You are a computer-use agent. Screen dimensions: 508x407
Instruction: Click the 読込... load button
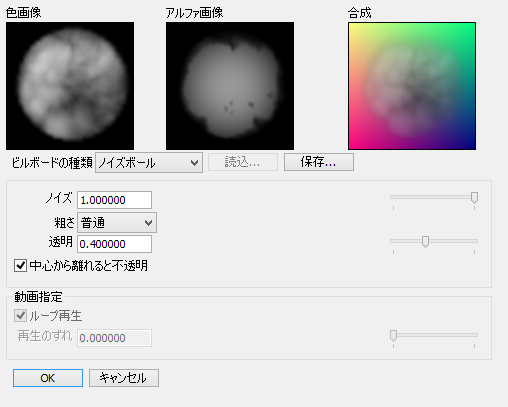point(243,162)
